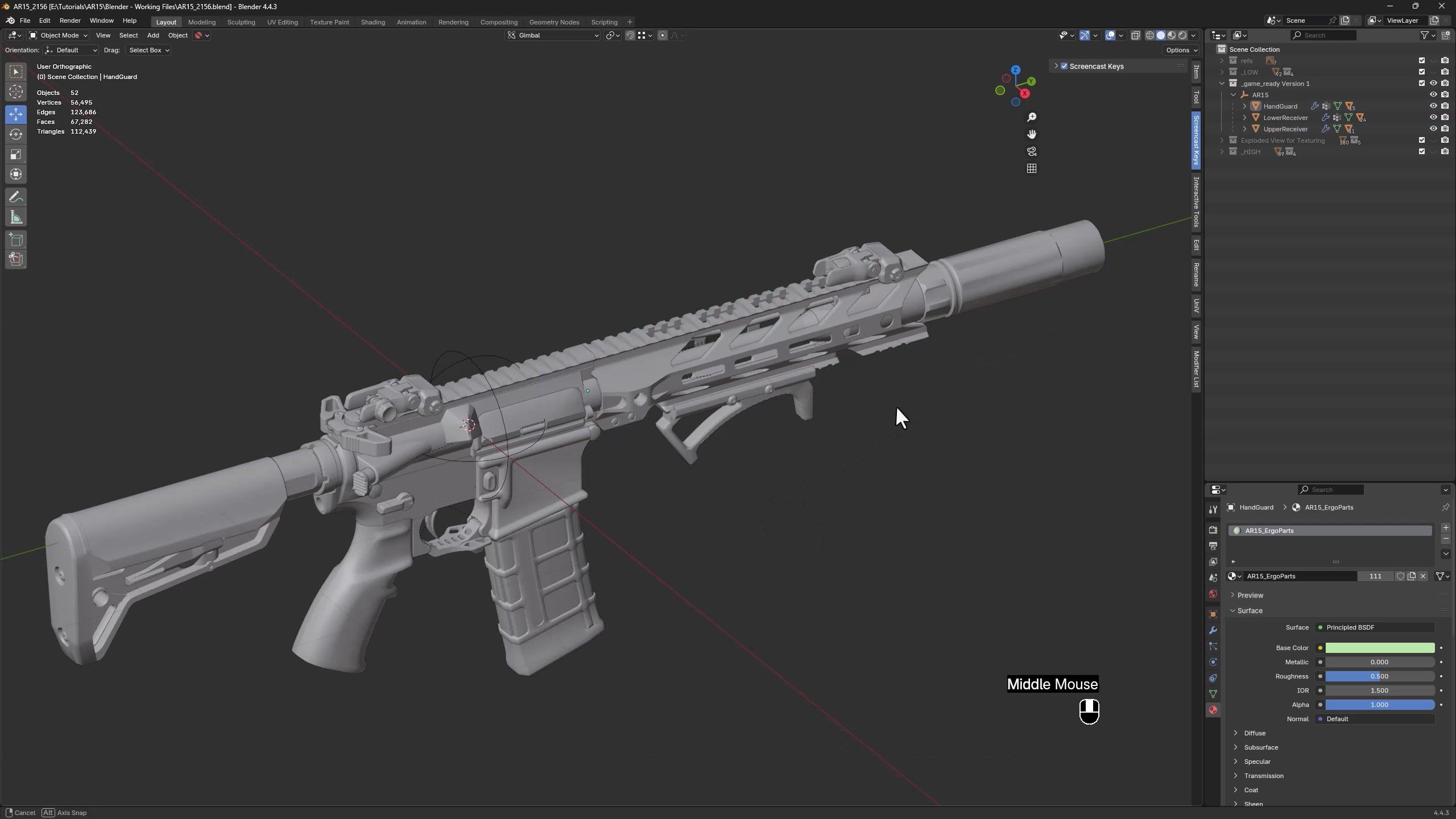Expand the Exploded View for Texturing collection
This screenshot has height=819, width=1456.
pos(1222,140)
